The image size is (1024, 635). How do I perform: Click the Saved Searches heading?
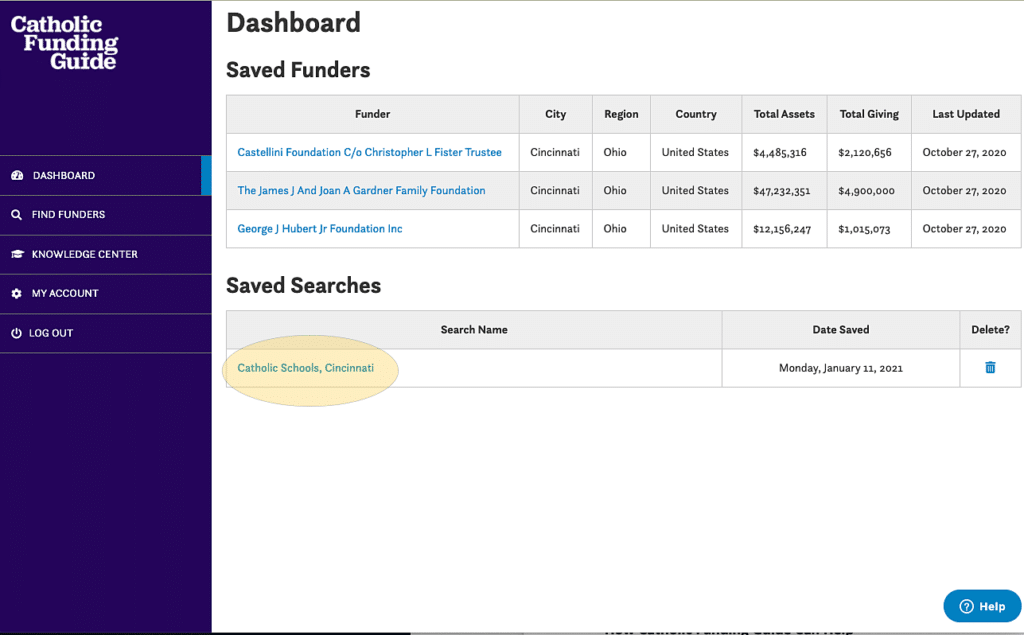coord(304,285)
